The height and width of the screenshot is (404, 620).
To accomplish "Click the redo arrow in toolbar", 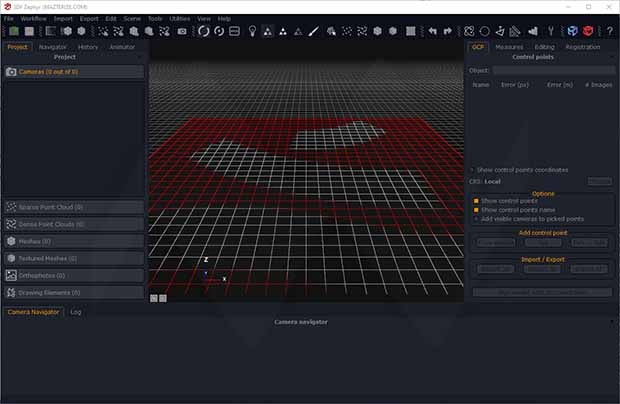I will click(448, 31).
